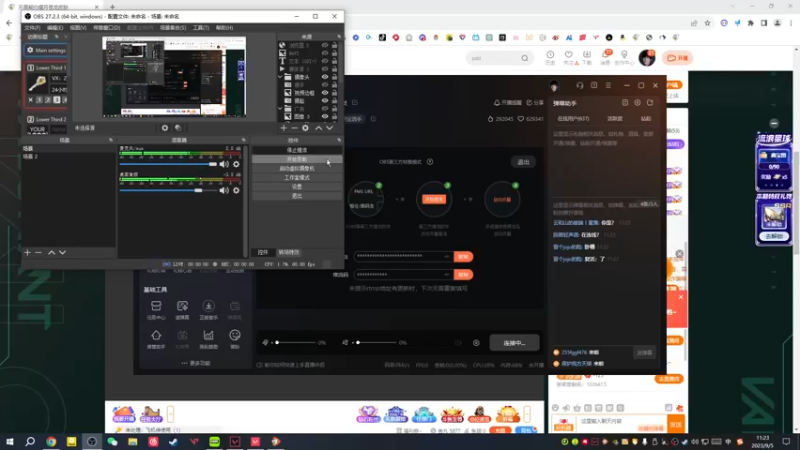The height and width of the screenshot is (450, 800).
Task: Remove the selected scene with the minus icon
Action: pyautogui.click(x=38, y=253)
